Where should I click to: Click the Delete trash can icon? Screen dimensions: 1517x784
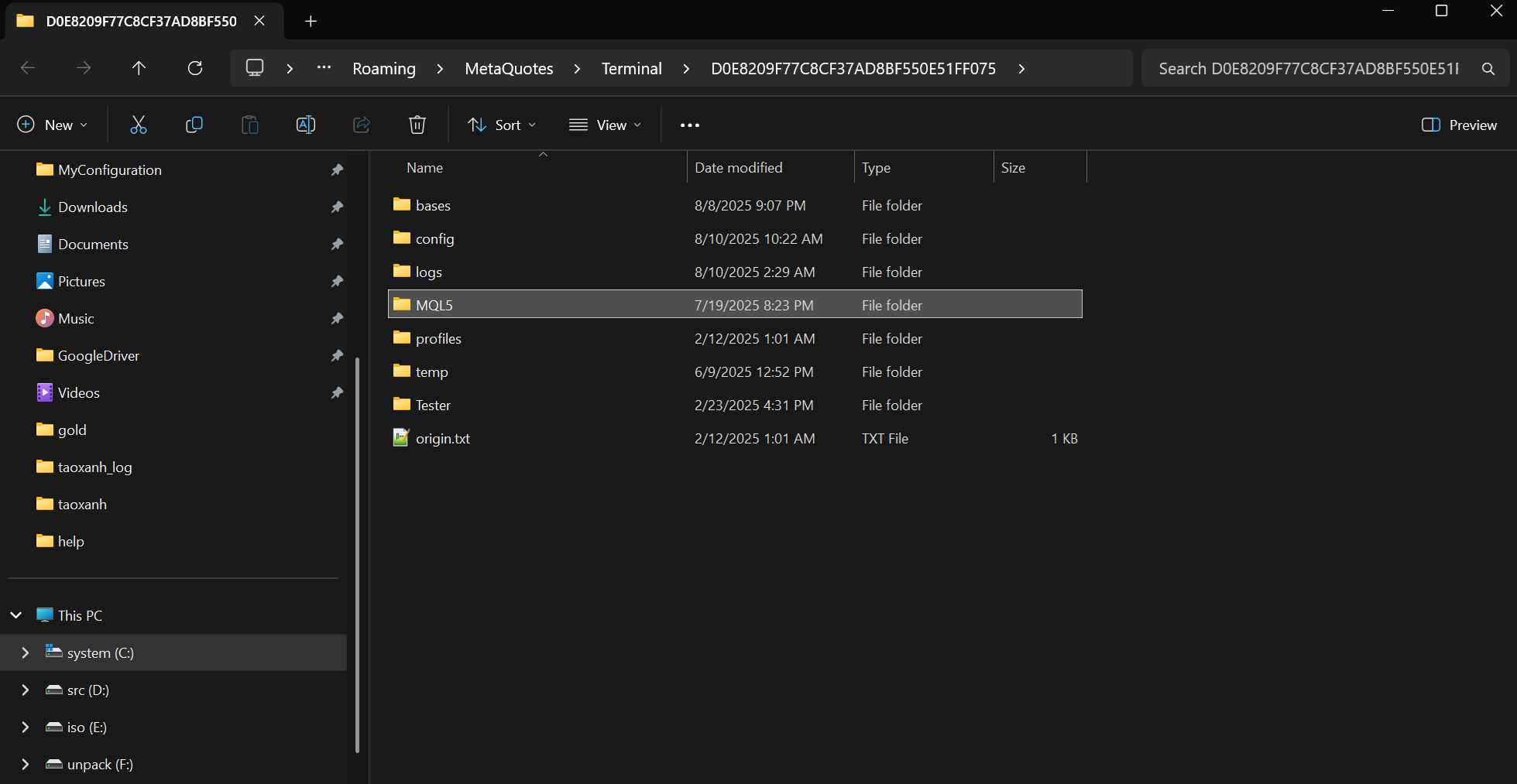click(x=417, y=125)
